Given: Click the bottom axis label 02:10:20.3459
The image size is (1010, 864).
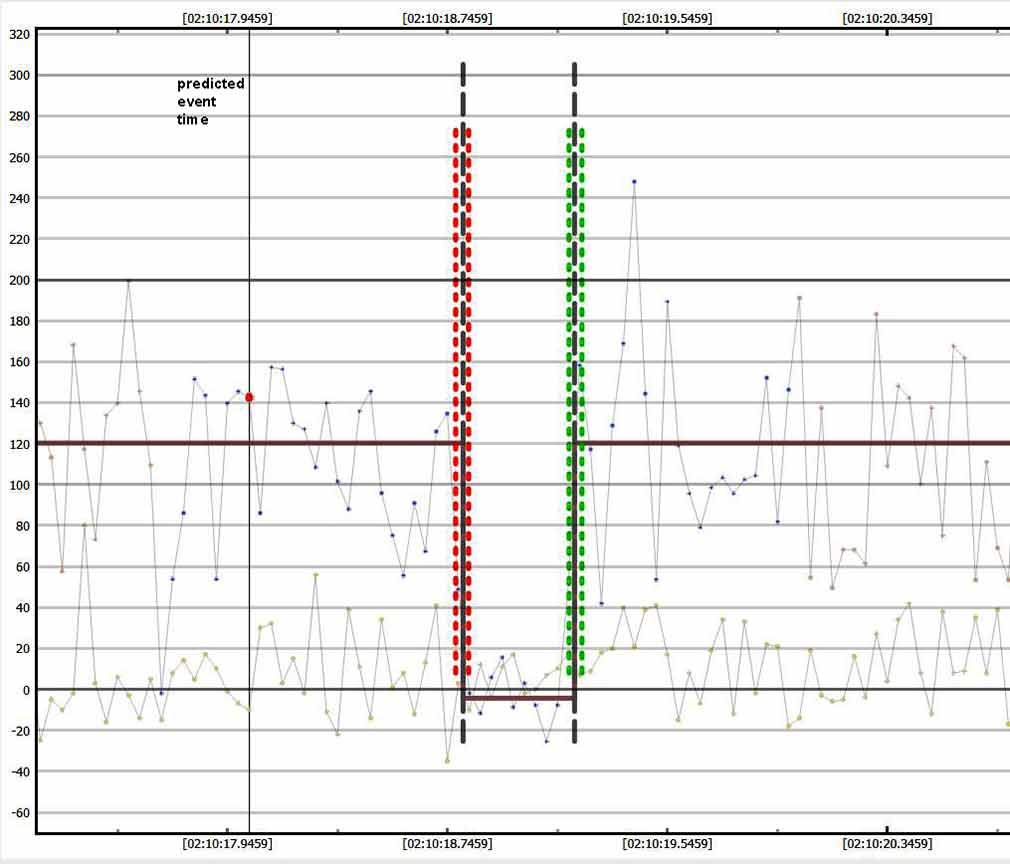Looking at the screenshot, I should (x=887, y=844).
